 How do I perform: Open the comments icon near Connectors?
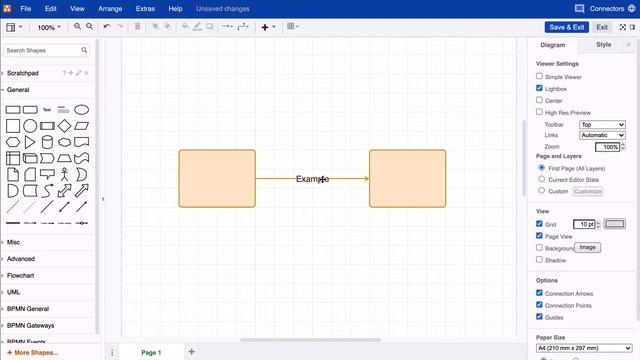point(579,9)
